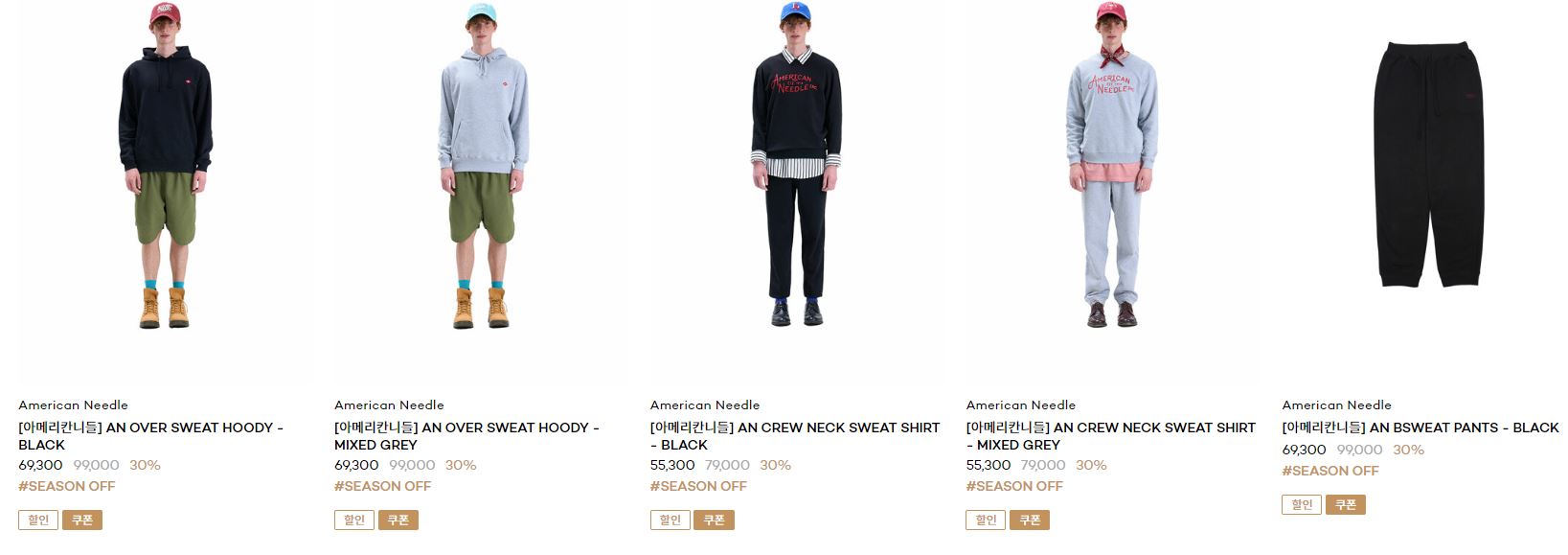Click #SEASON OFF tag under BSWEAT pants

tap(1330, 471)
